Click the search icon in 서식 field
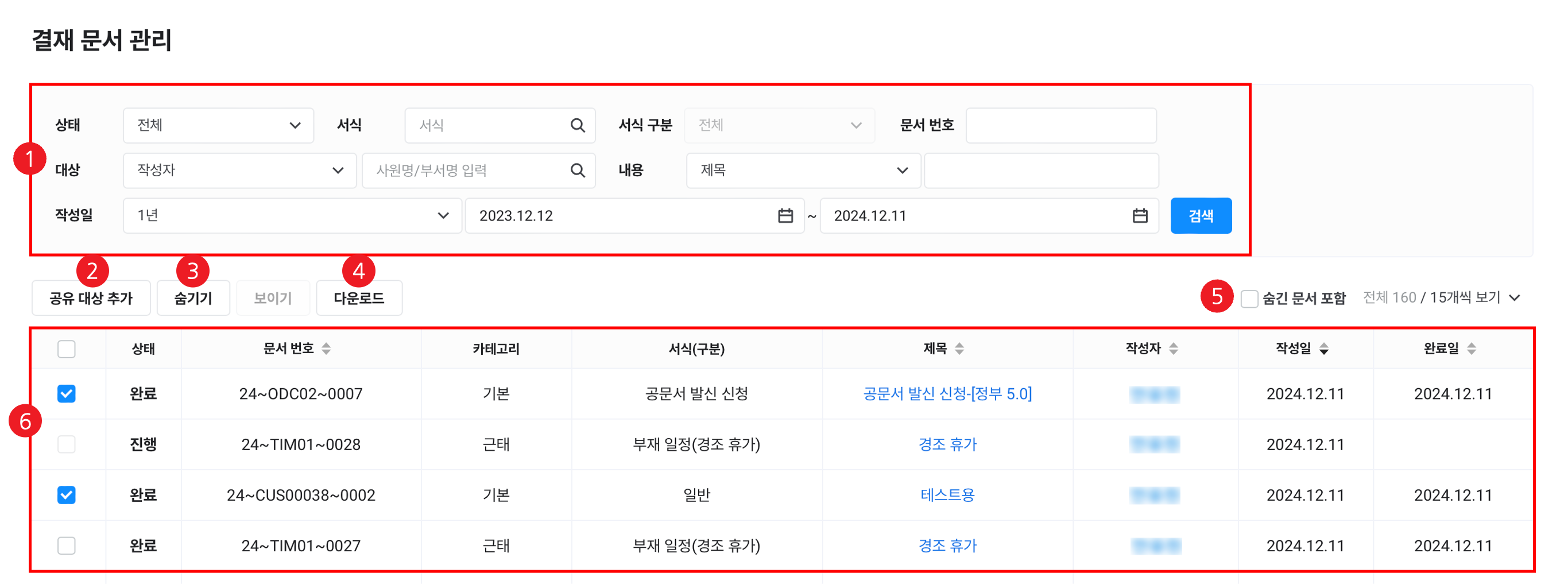1568x584 pixels. coord(577,125)
